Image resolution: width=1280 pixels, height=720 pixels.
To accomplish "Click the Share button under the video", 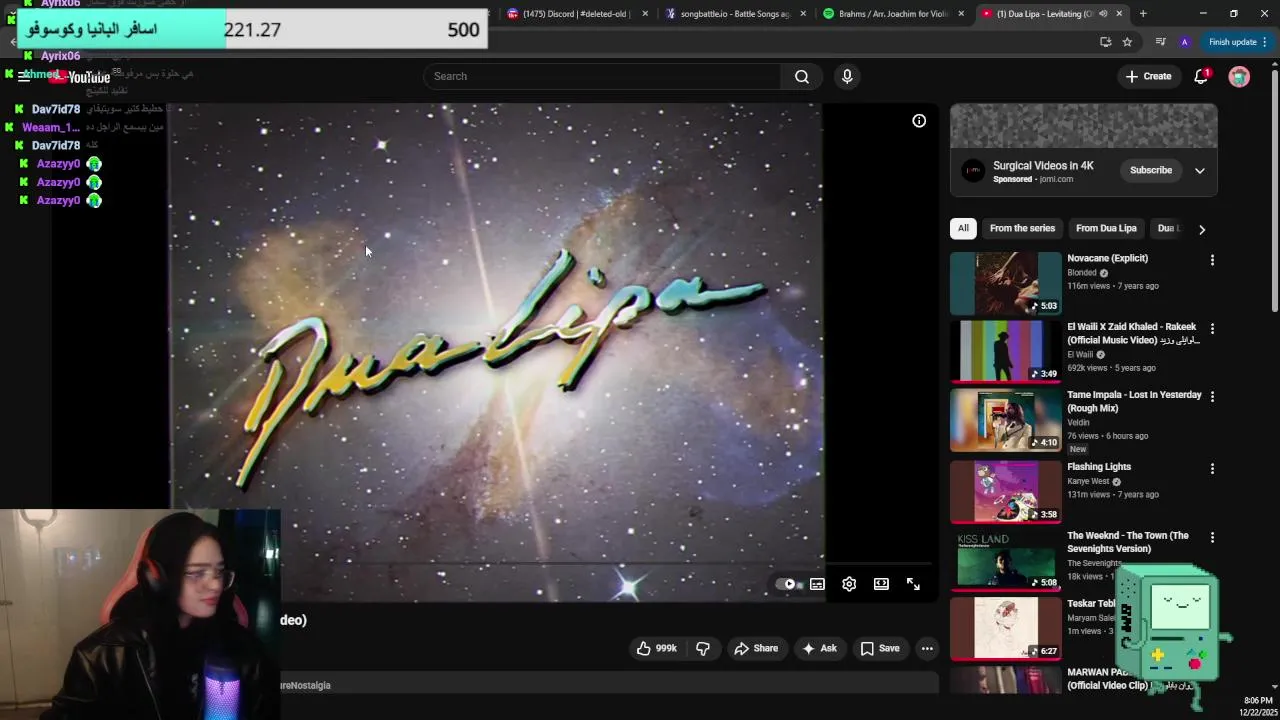I will [756, 648].
